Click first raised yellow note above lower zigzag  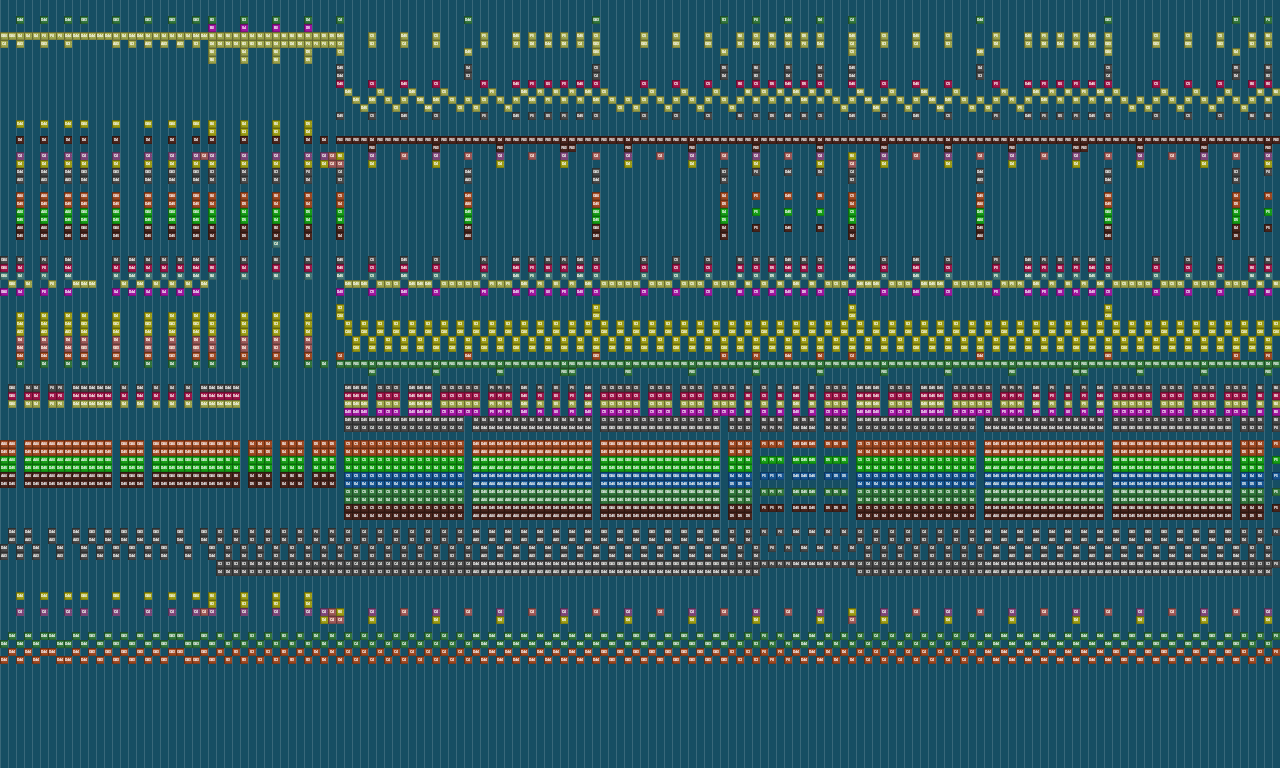pos(340,308)
